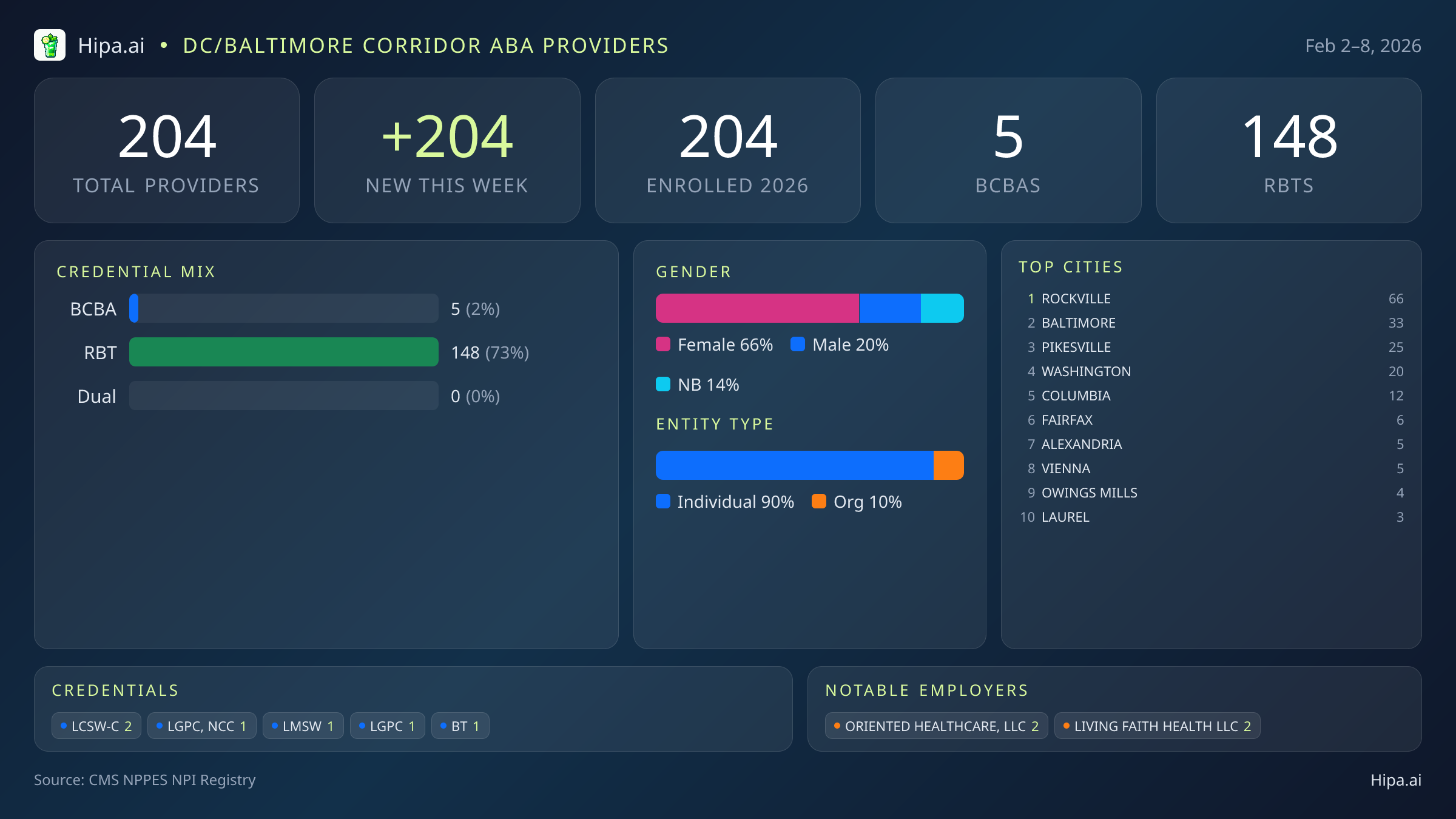Collapse the Notable Employers panel
Viewport: 1456px width, 819px height.
coord(926,690)
